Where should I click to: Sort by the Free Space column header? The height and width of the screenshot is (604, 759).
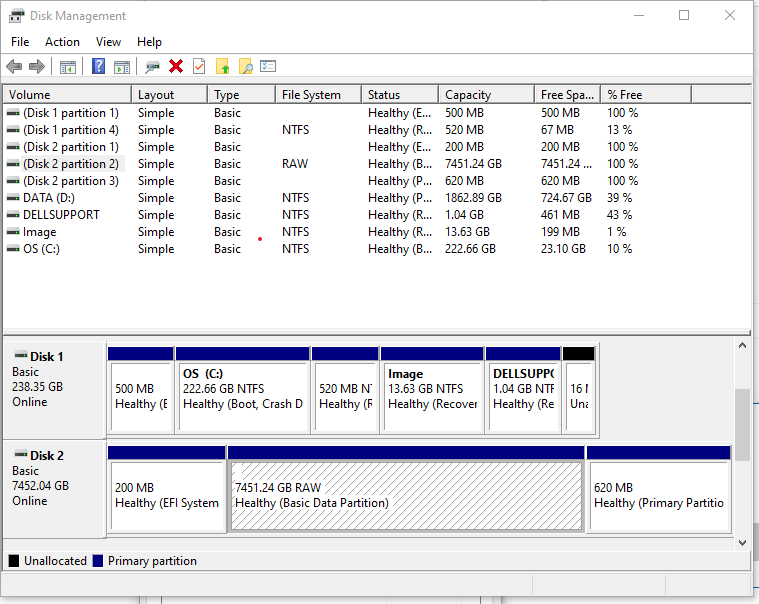click(567, 95)
